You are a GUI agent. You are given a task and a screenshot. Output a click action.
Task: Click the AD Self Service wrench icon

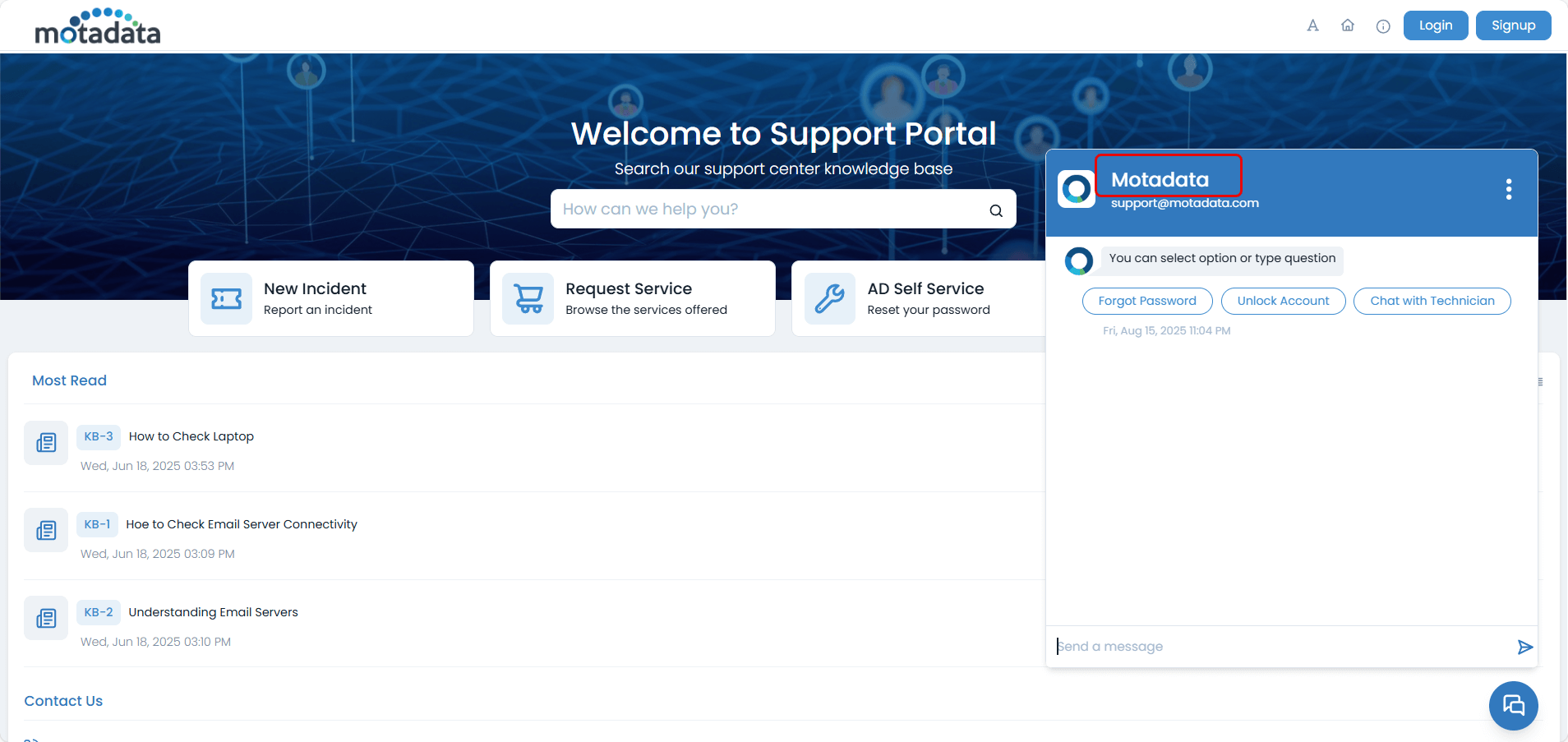pos(829,299)
